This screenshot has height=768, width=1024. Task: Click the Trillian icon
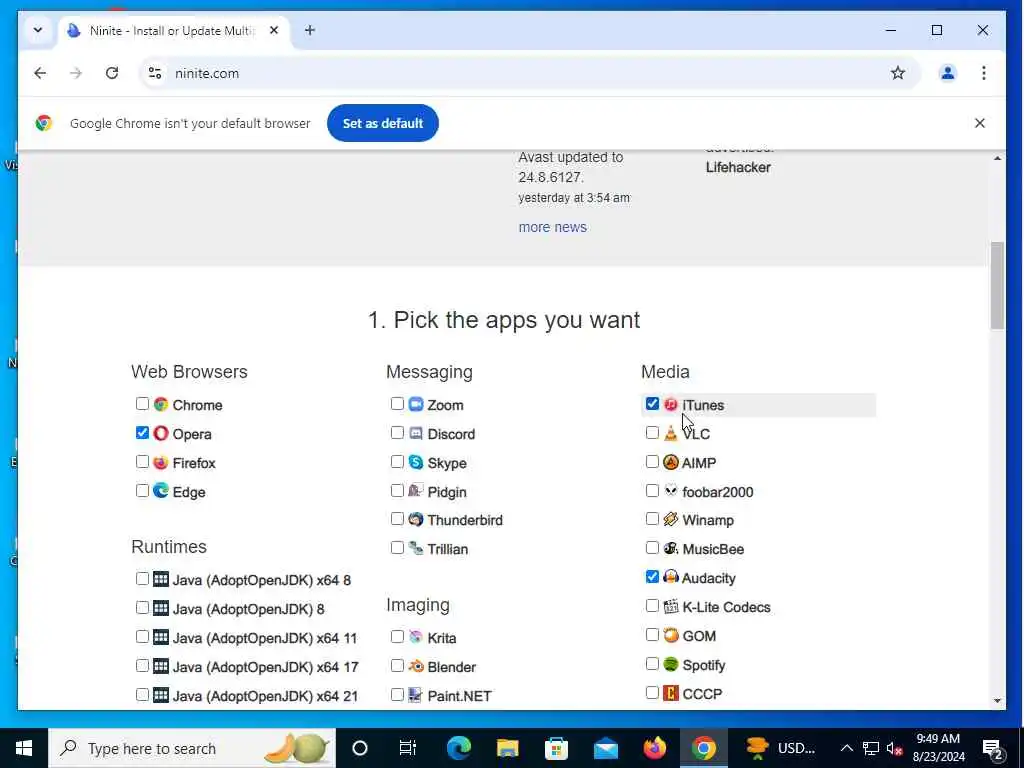tap(416, 549)
